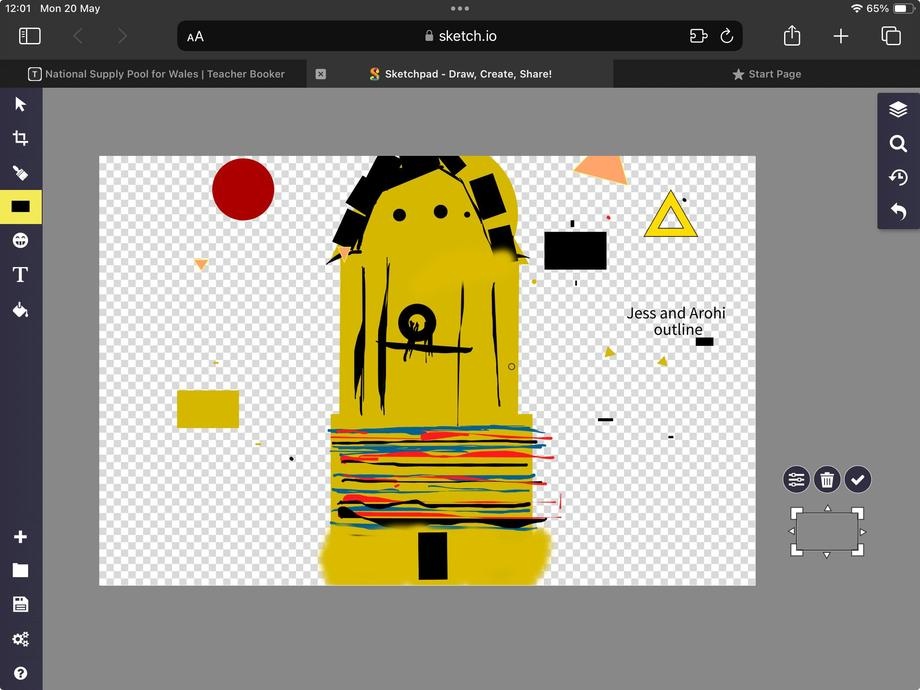Delete the shape with trash button
Viewport: 920px width, 690px height.
(x=827, y=479)
